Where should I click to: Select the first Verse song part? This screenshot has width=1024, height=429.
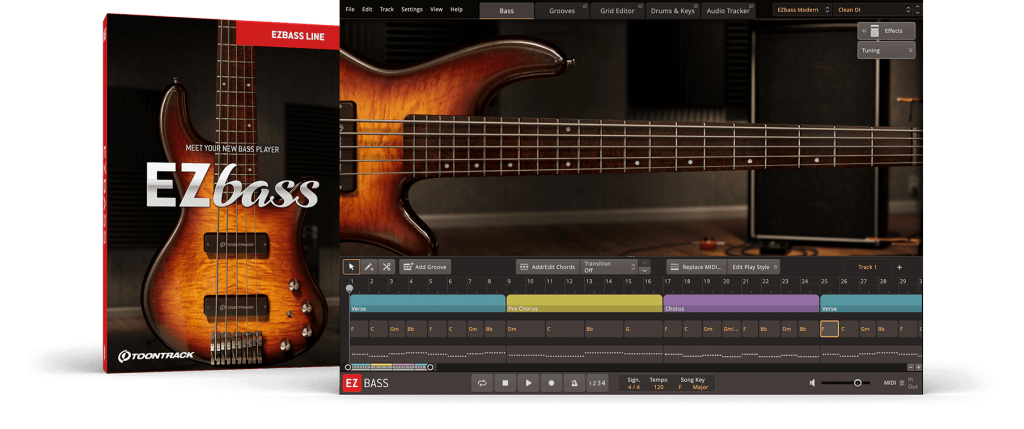click(x=427, y=303)
